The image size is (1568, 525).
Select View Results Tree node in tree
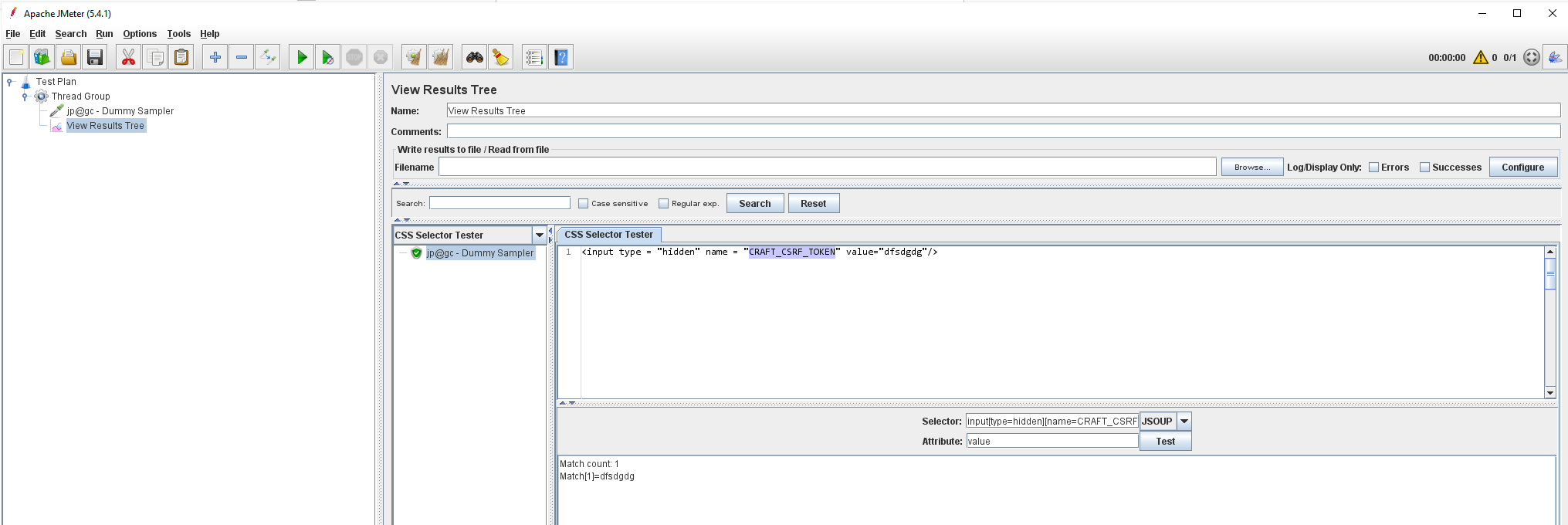pos(105,126)
